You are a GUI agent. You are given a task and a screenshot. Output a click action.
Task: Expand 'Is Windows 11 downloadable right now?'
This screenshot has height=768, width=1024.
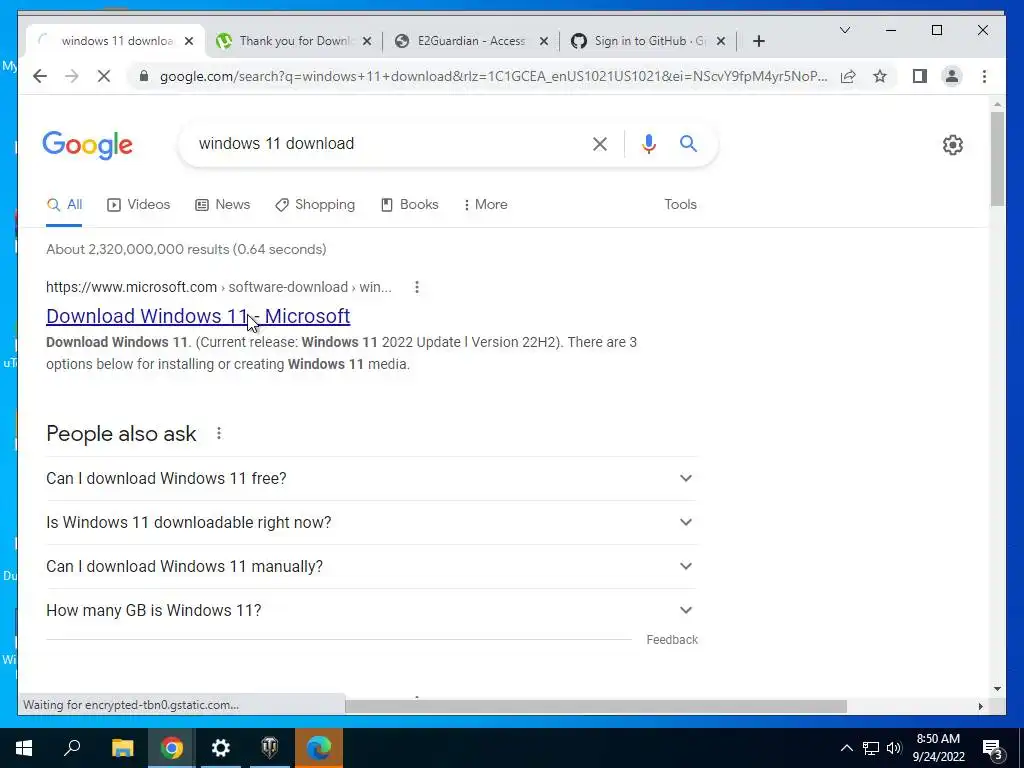click(x=370, y=522)
